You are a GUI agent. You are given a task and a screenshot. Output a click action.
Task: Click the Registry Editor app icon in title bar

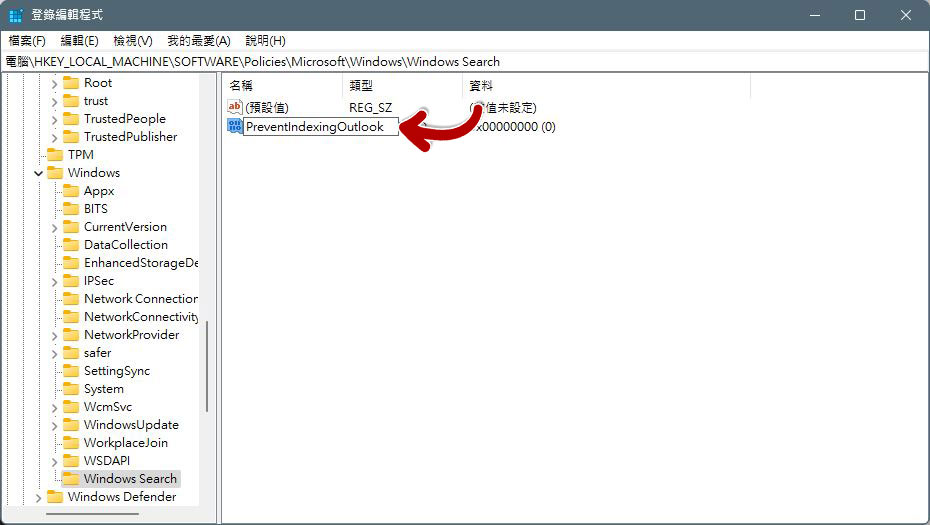15,15
